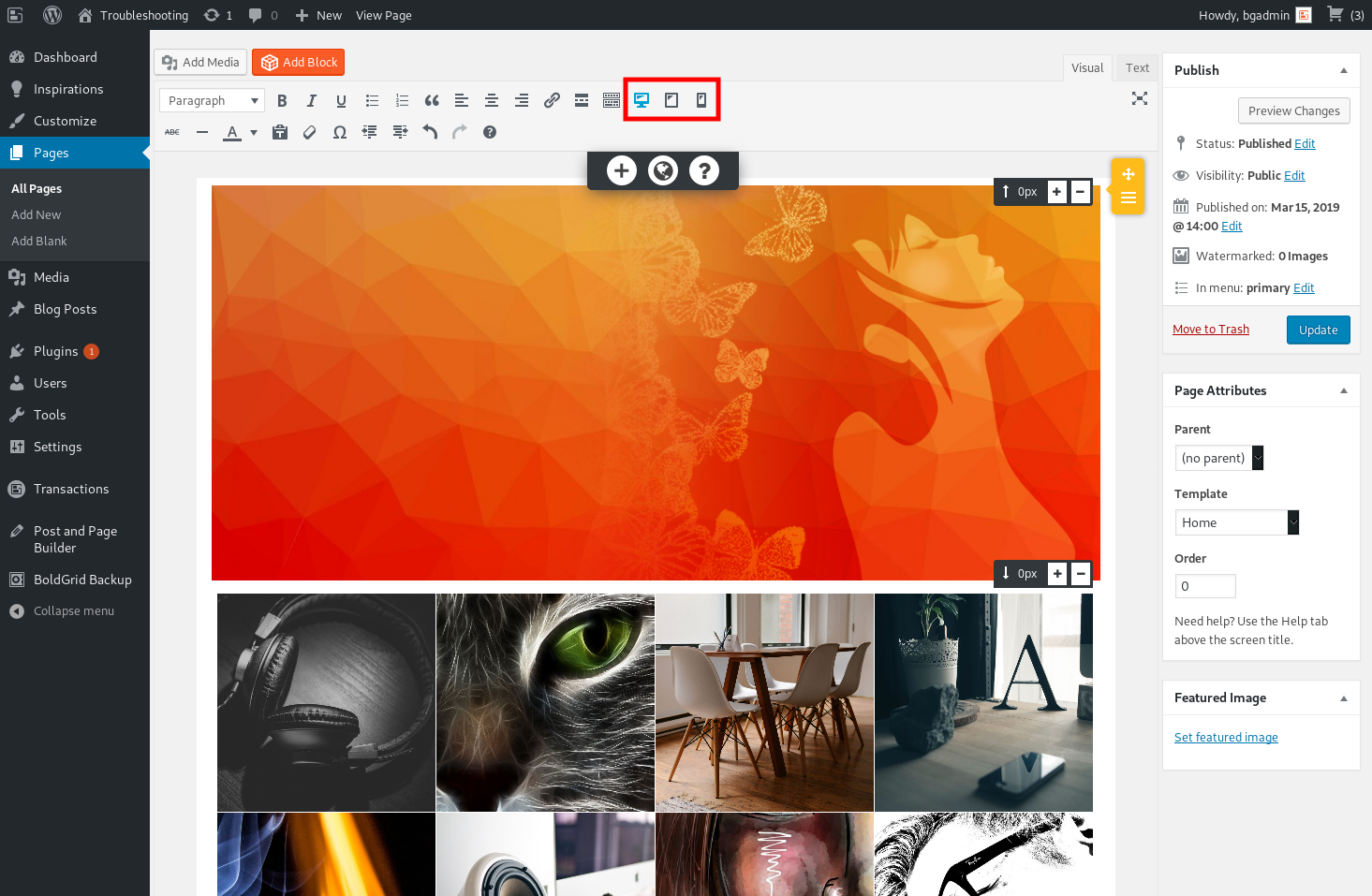
Task: Insert horizontal line
Action: (202, 132)
